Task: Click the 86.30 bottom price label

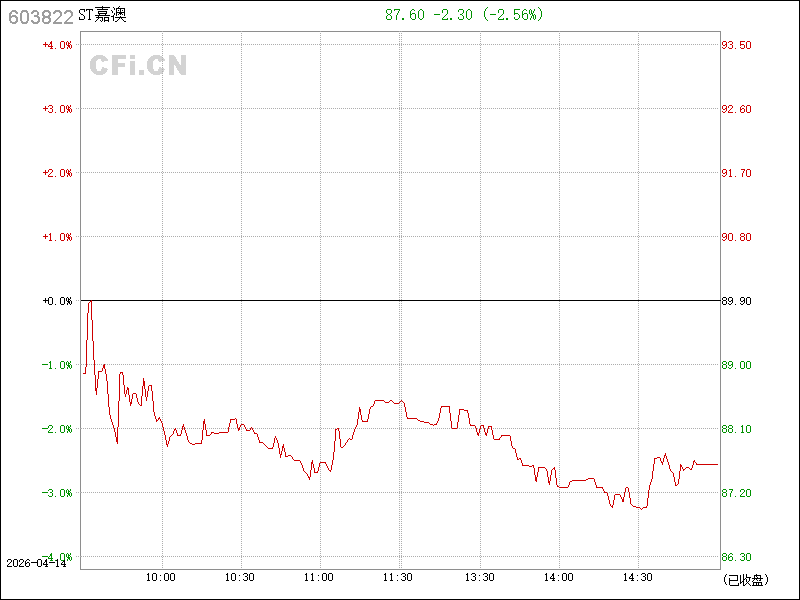Action: point(738,557)
